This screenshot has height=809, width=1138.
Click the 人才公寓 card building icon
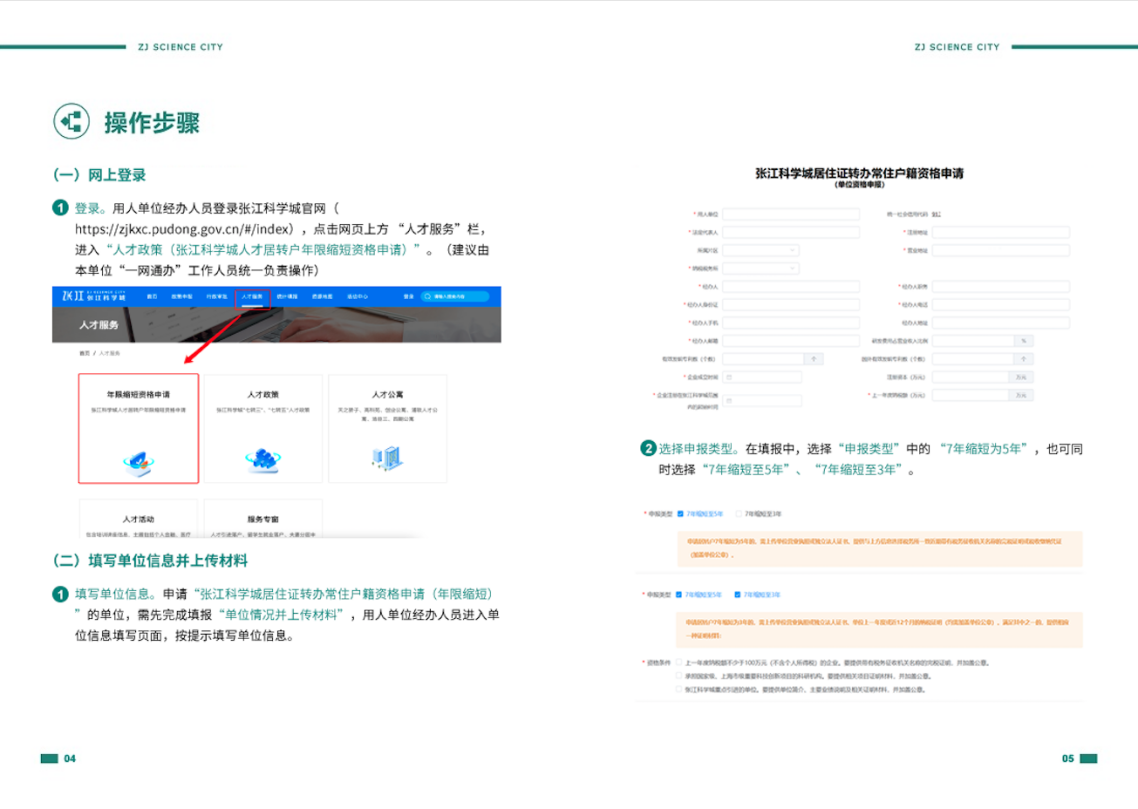click(388, 458)
